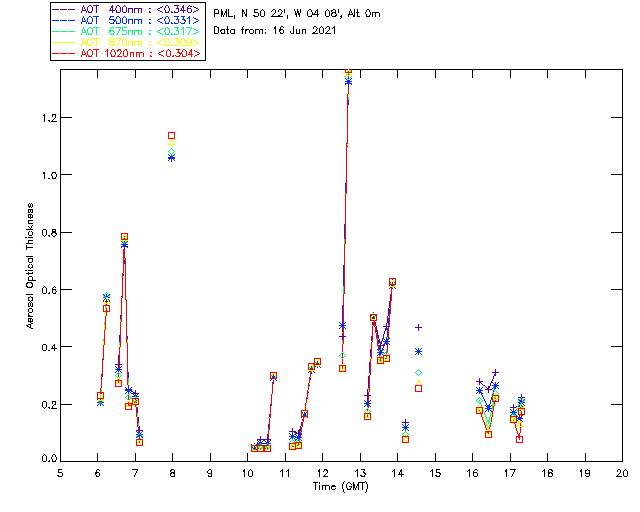
Task: Click the x-axis tick label '13'
Action: coord(360,473)
